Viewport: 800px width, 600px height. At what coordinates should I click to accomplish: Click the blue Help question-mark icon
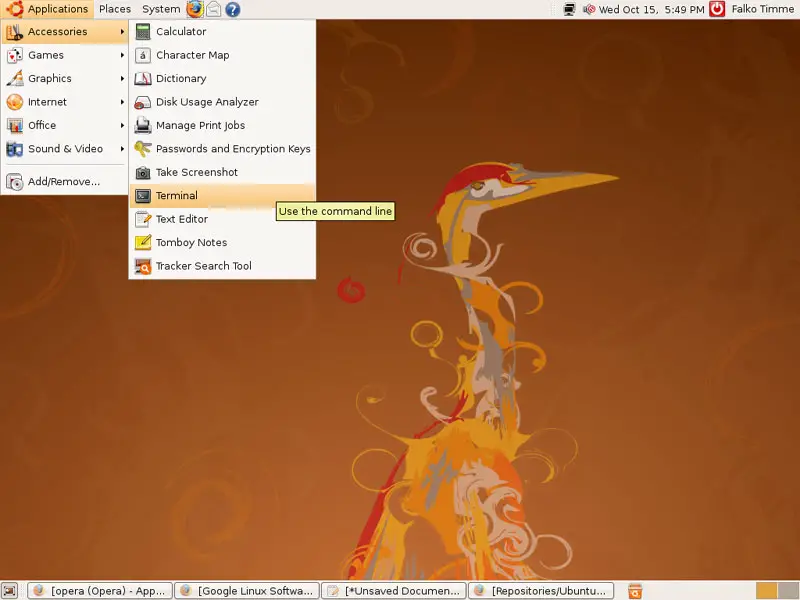coord(233,9)
